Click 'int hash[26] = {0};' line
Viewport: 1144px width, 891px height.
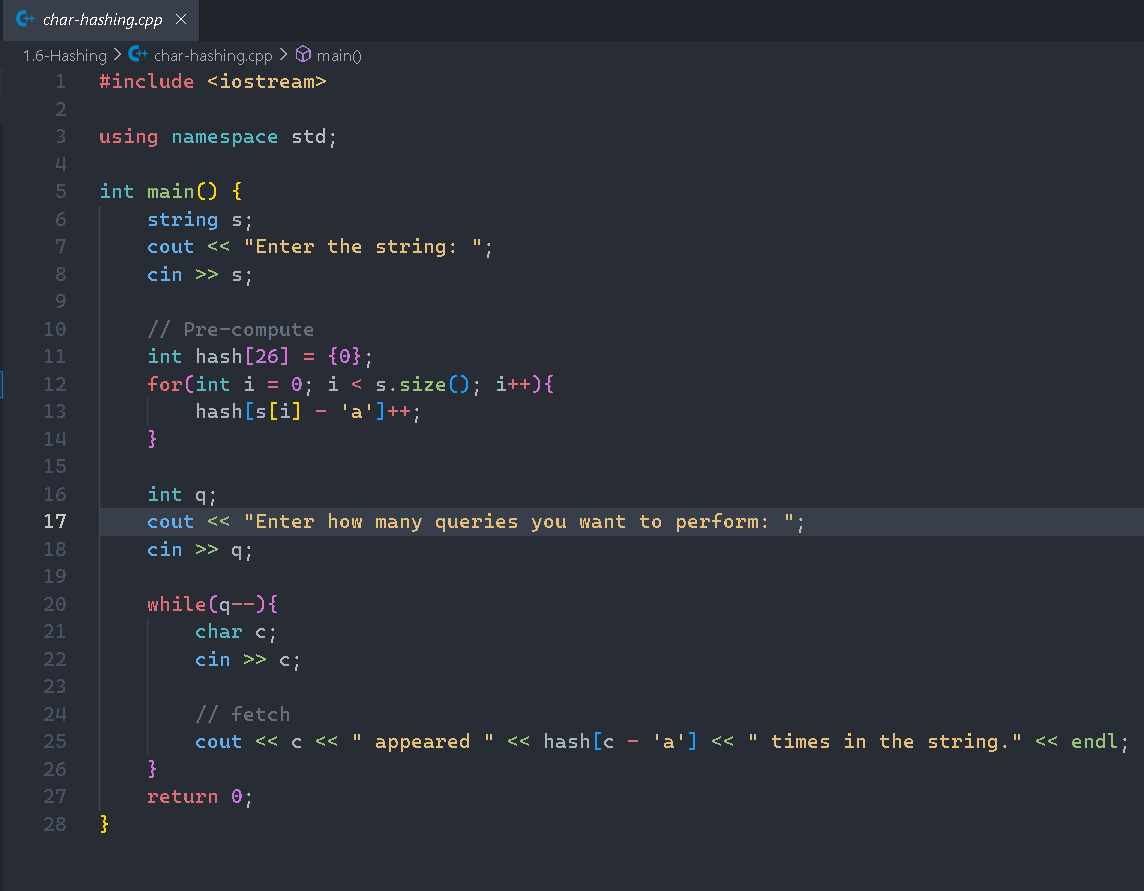(260, 357)
